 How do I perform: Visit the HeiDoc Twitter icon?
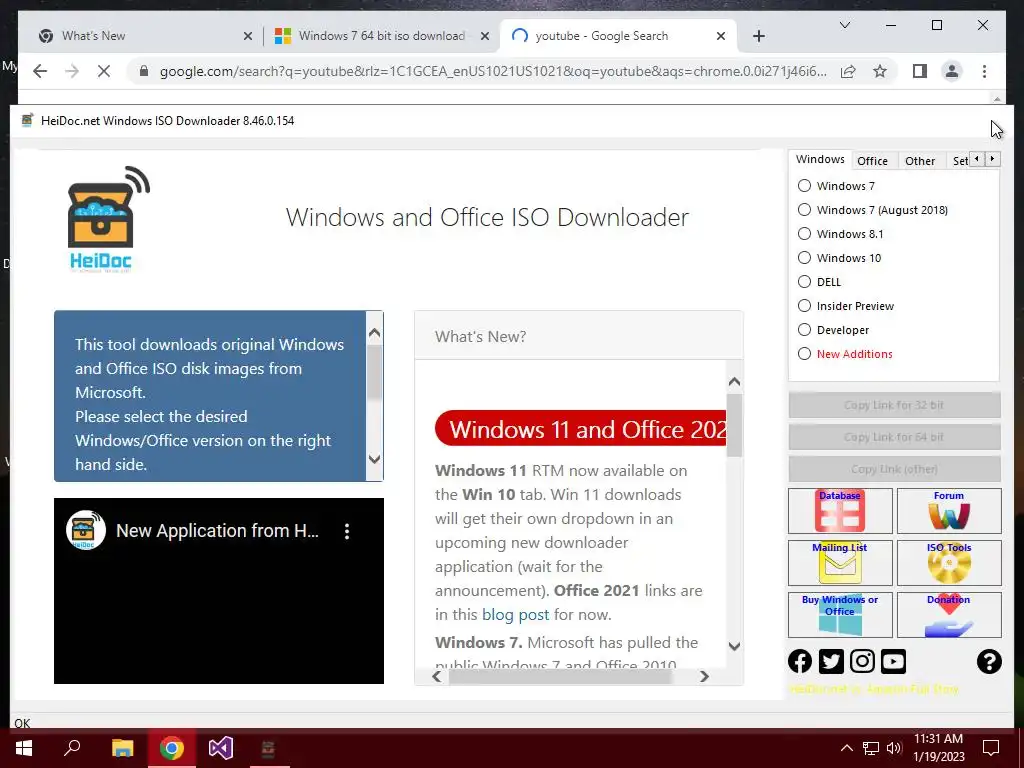[831, 662]
